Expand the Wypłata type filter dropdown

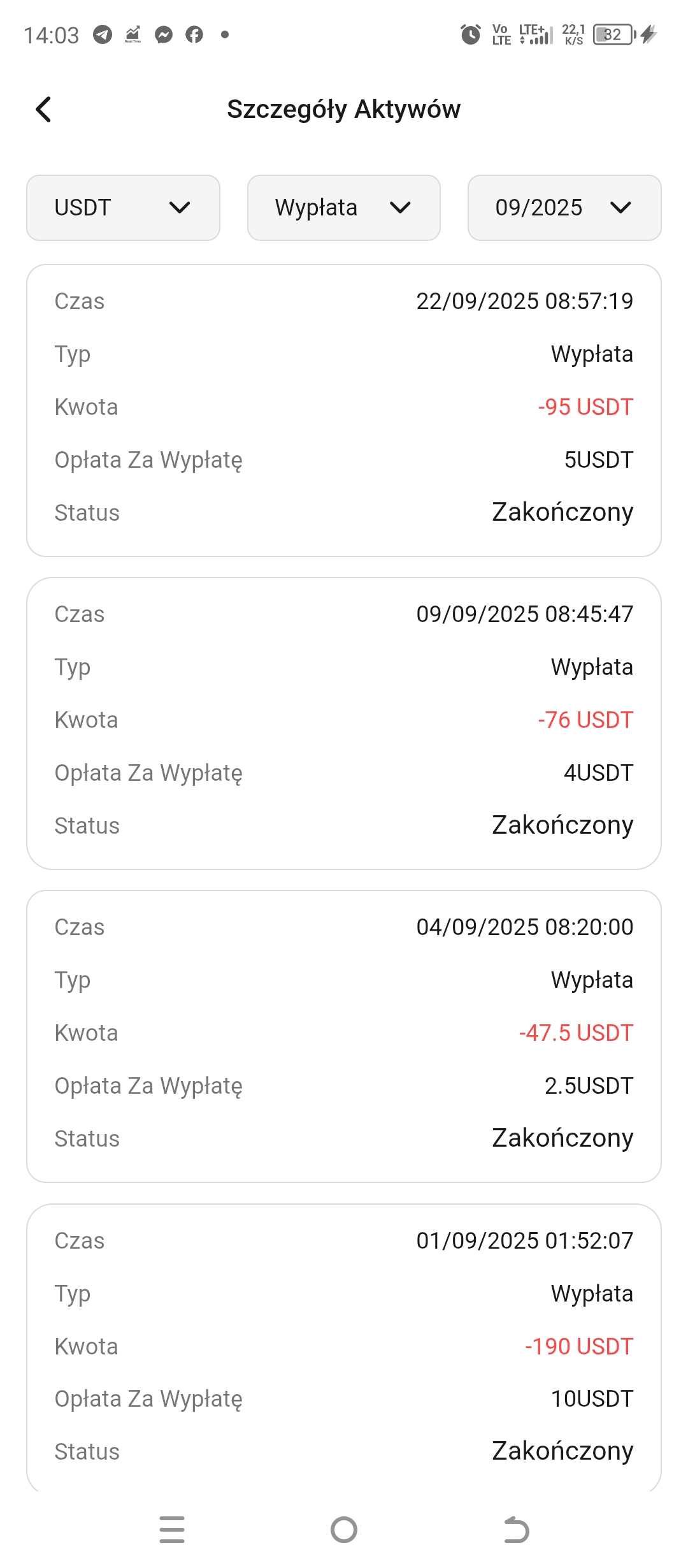[343, 208]
